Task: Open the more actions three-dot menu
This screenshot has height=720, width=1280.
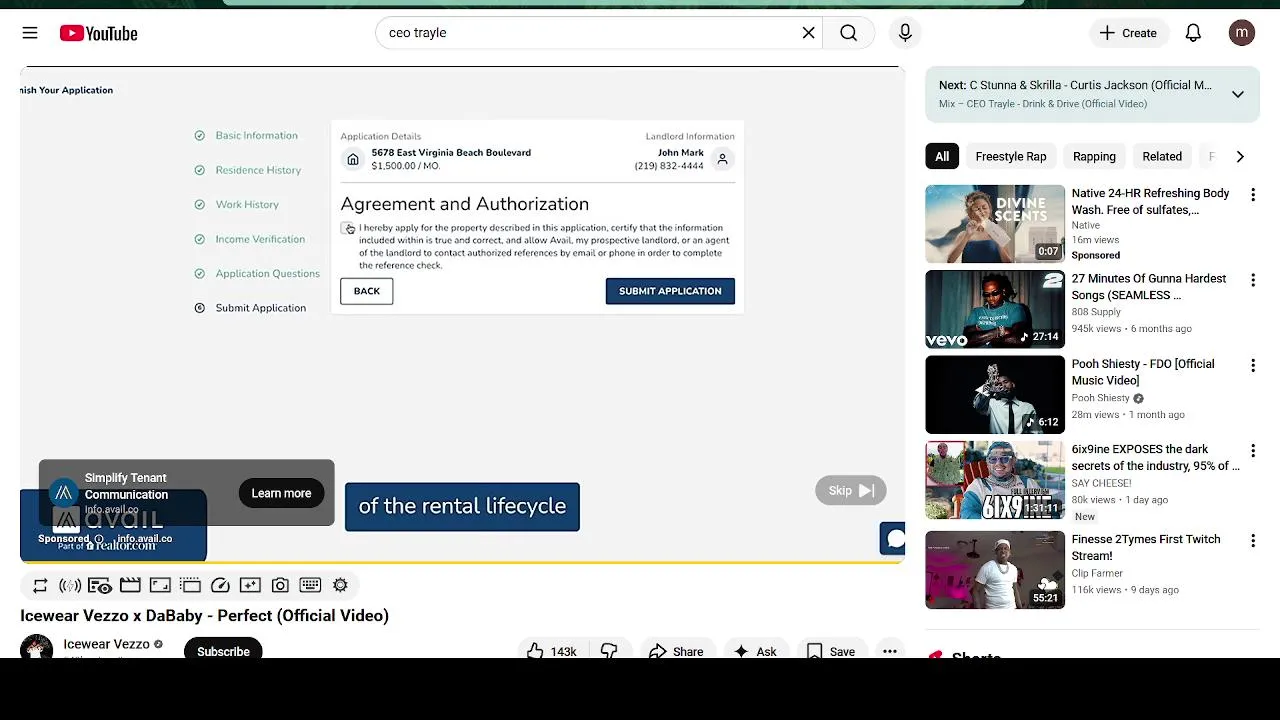Action: tap(889, 650)
